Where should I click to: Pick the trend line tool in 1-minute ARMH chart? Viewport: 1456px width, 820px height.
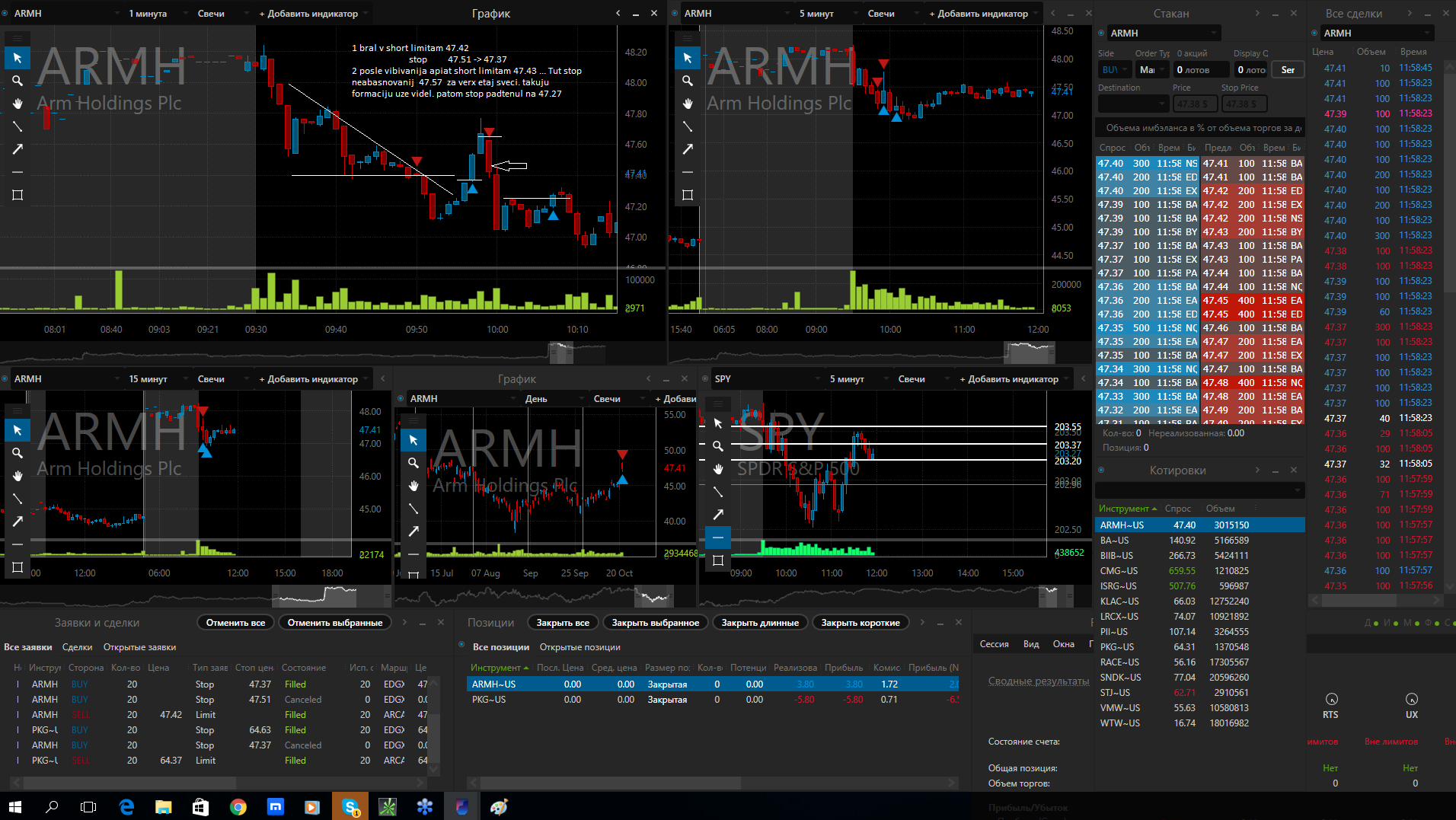[17, 126]
